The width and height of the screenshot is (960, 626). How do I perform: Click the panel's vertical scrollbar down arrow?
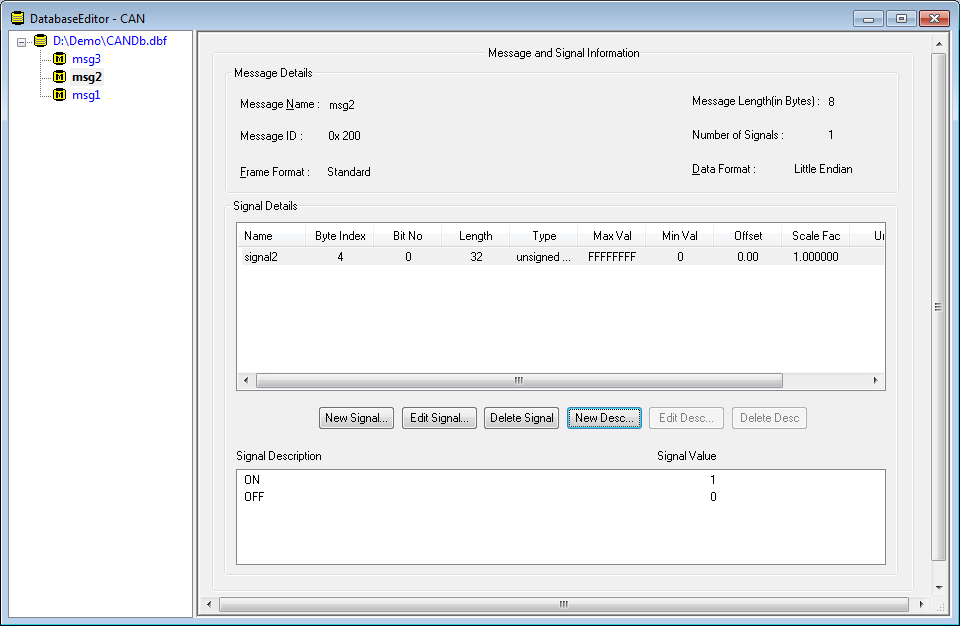pyautogui.click(x=939, y=588)
